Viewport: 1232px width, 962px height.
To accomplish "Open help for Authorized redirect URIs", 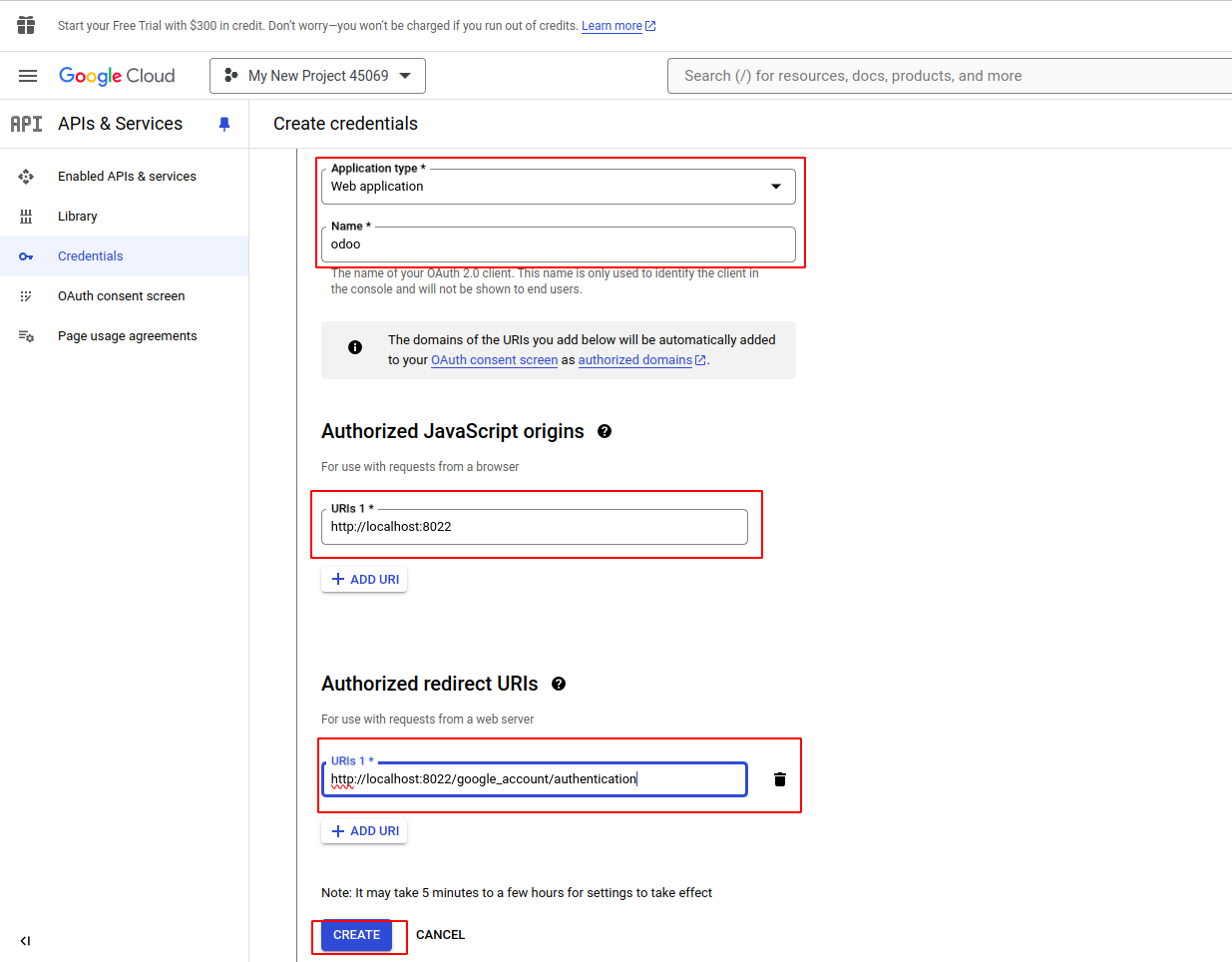I will tap(559, 684).
